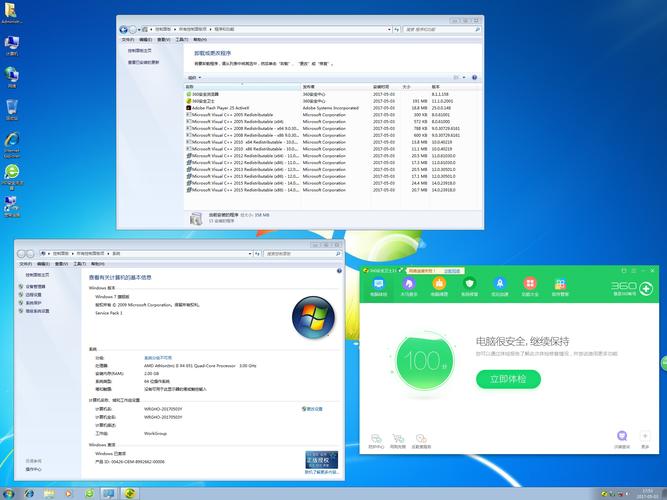Open the Recycle Bin desktop icon
This screenshot has width=667, height=500.
(x=12, y=110)
